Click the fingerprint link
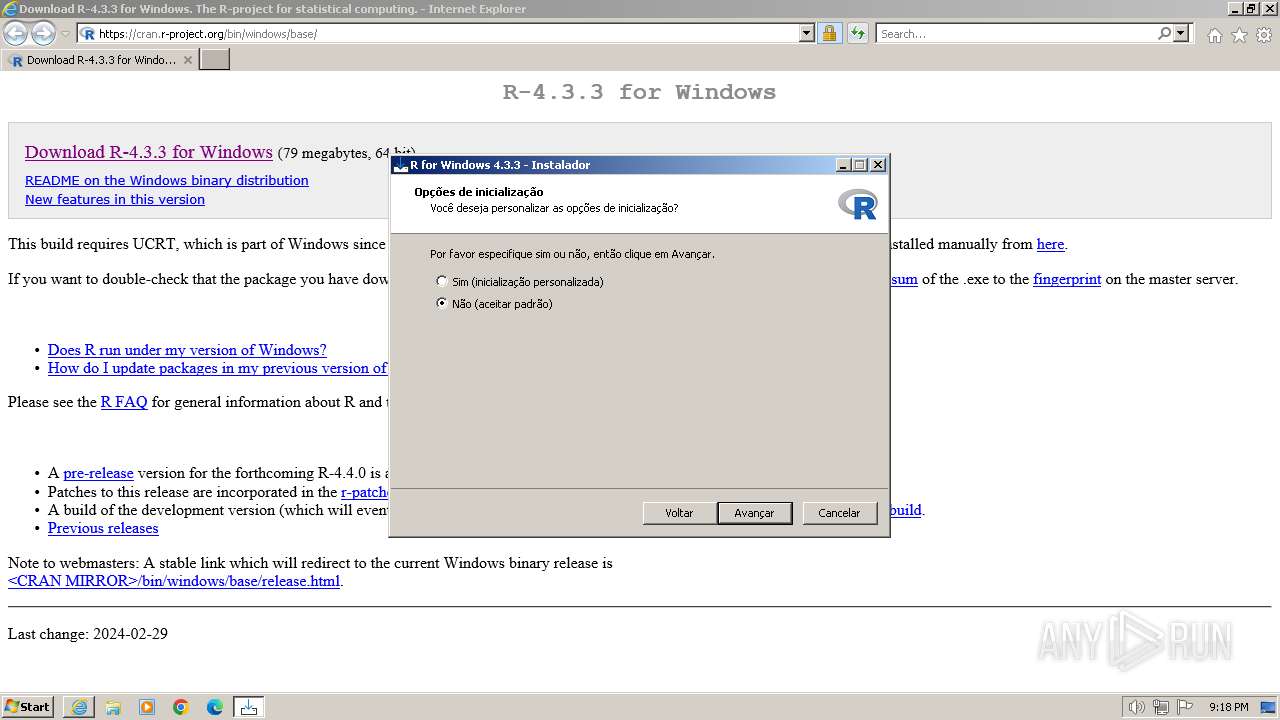 [x=1067, y=279]
